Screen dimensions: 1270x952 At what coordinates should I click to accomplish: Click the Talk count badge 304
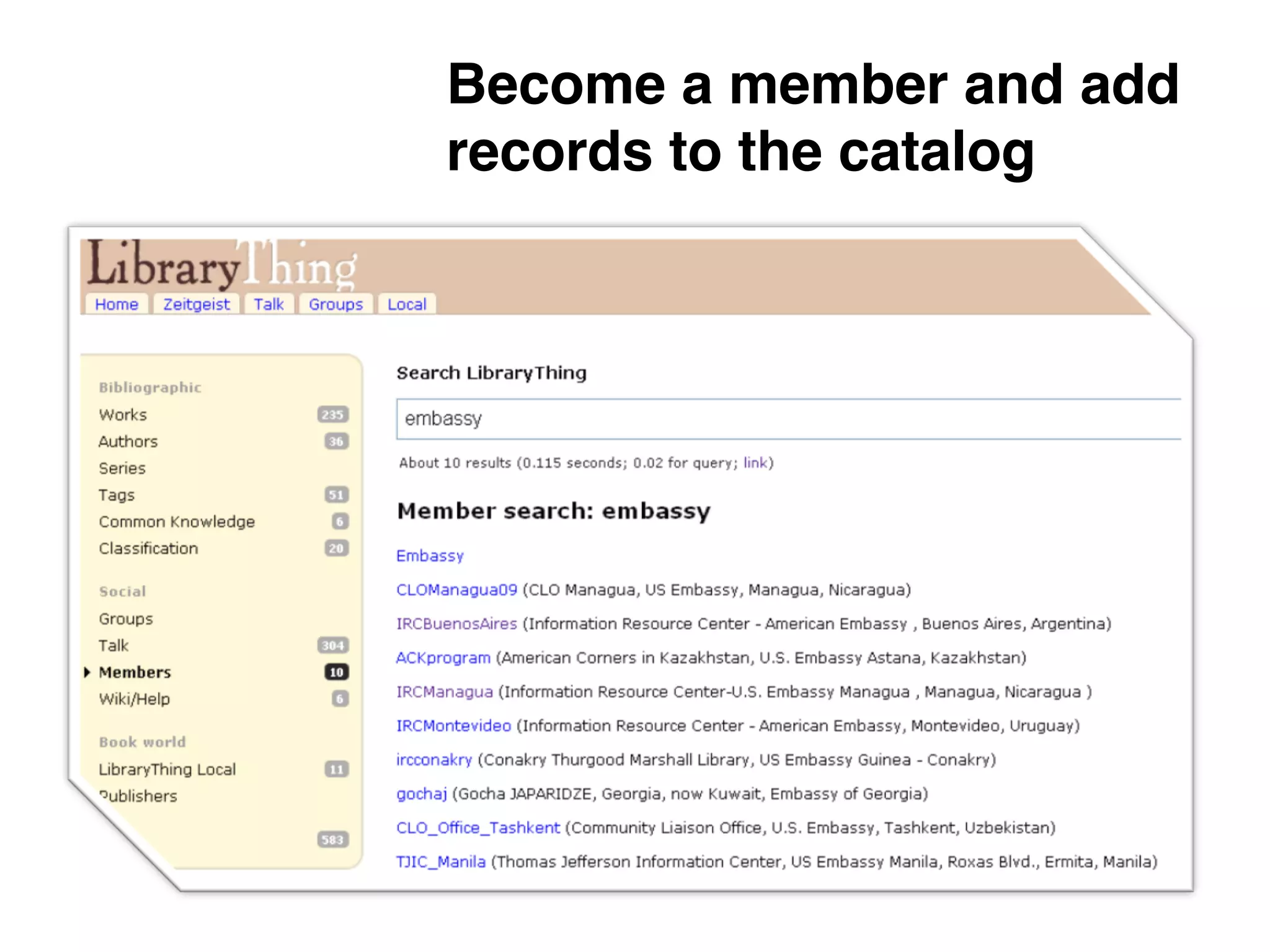333,645
